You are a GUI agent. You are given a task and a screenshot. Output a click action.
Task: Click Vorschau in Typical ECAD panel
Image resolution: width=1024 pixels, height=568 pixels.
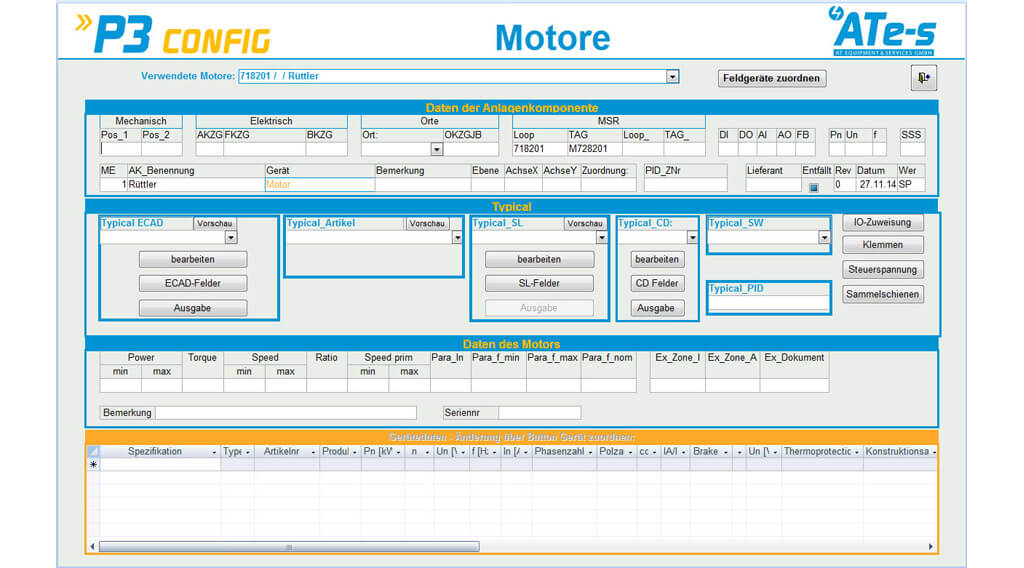215,224
